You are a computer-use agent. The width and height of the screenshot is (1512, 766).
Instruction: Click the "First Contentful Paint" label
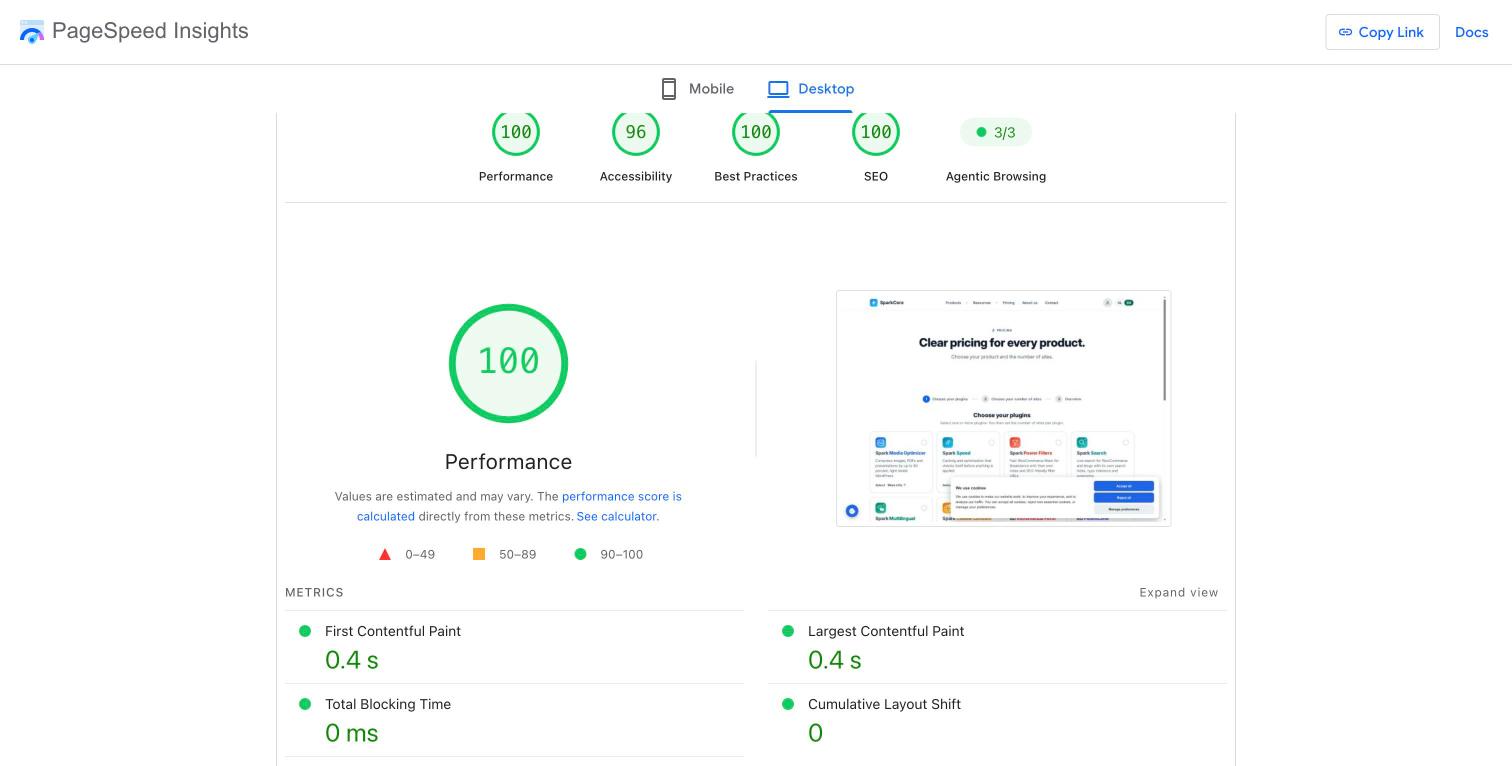[x=393, y=631]
